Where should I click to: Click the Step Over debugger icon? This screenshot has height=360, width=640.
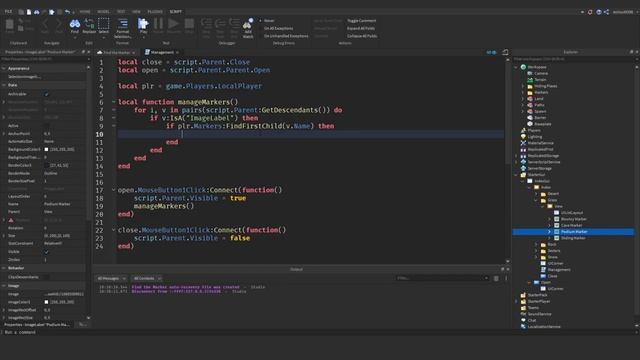pos(220,24)
